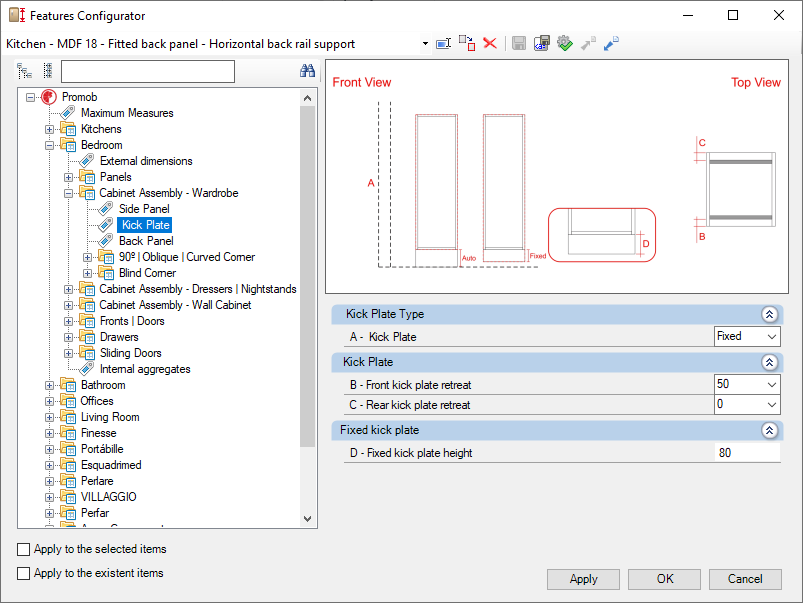The height and width of the screenshot is (603, 803).
Task: Click the red X delete configuration icon
Action: point(490,44)
